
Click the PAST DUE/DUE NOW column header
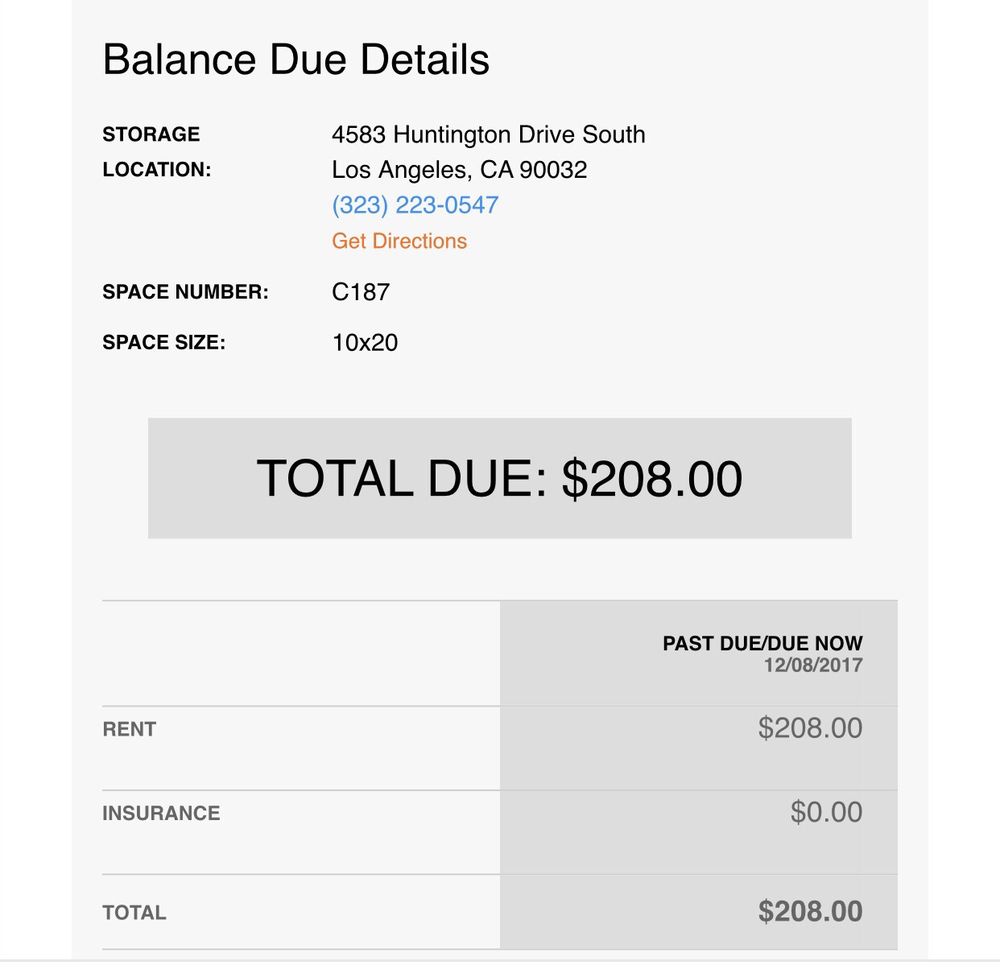(762, 643)
